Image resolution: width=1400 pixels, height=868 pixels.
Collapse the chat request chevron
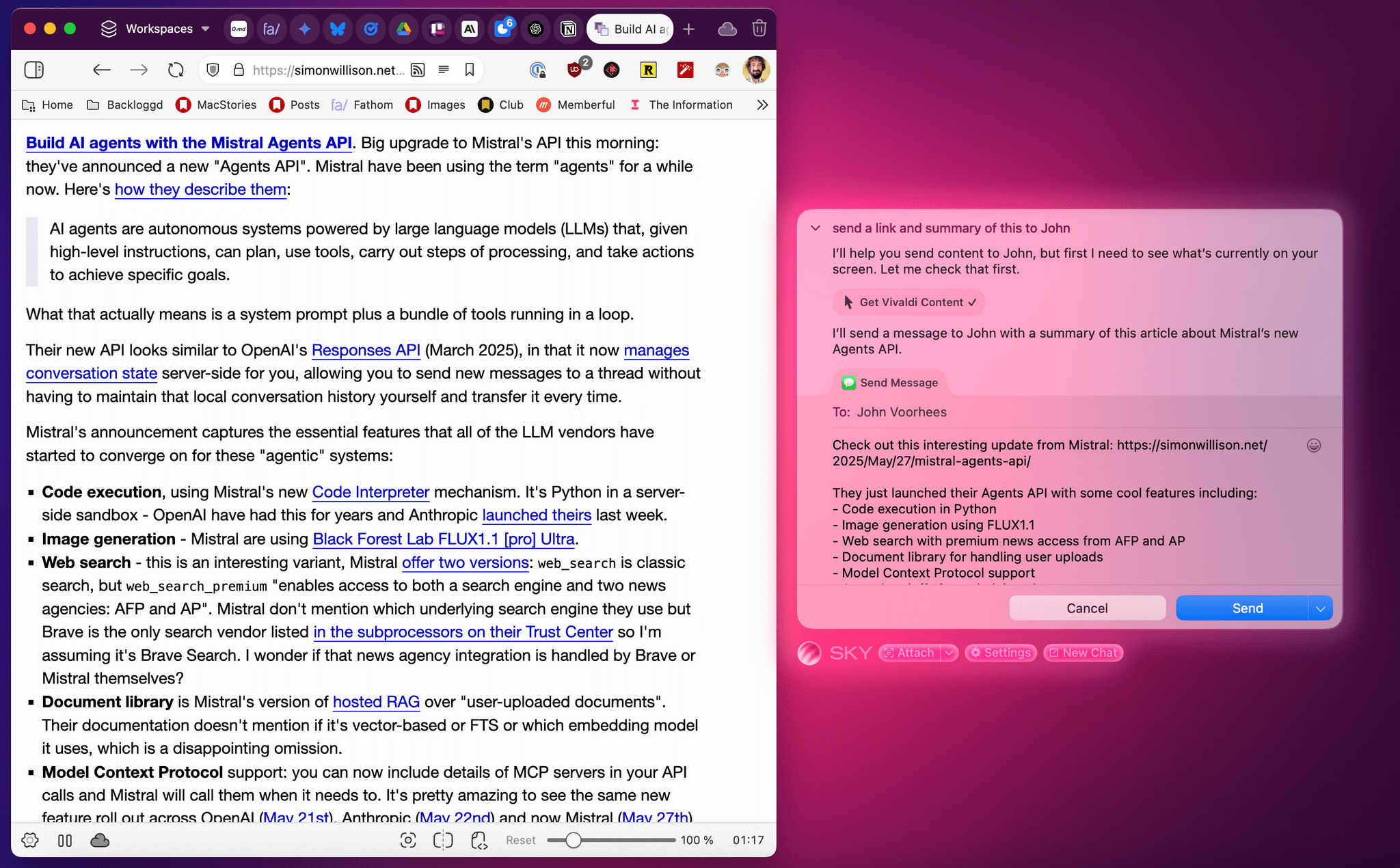point(816,228)
